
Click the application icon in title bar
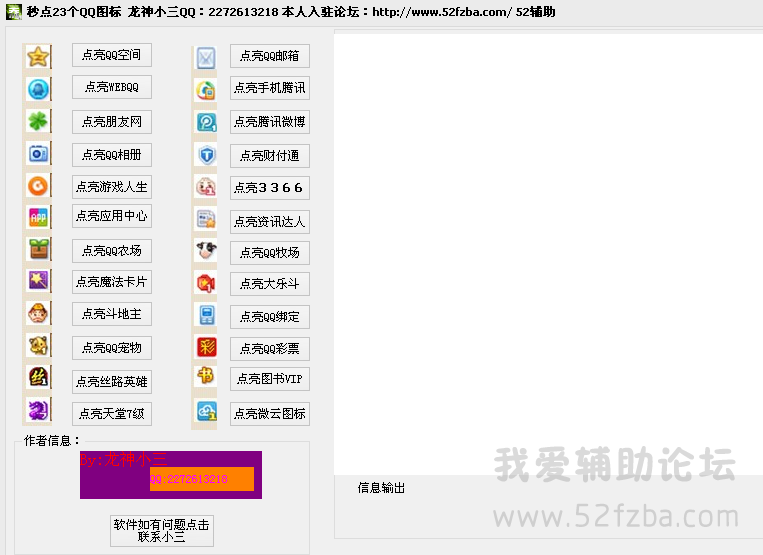point(13,12)
